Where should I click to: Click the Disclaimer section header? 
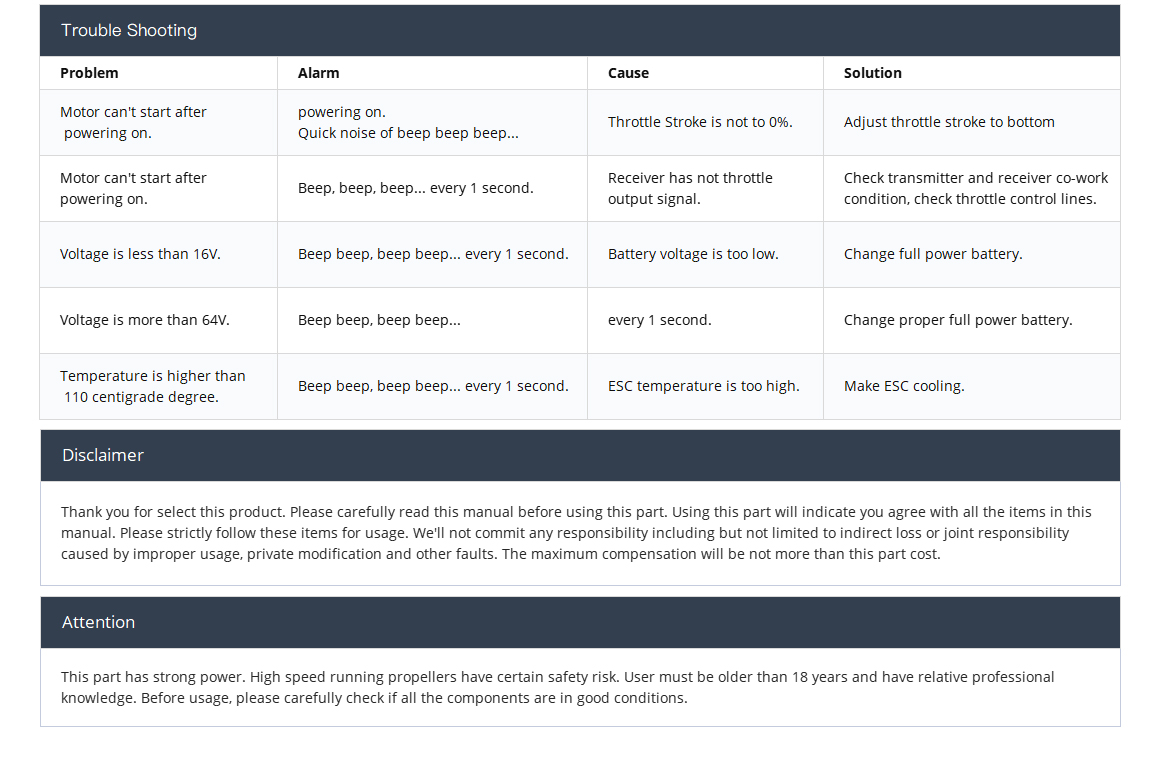click(x=580, y=455)
